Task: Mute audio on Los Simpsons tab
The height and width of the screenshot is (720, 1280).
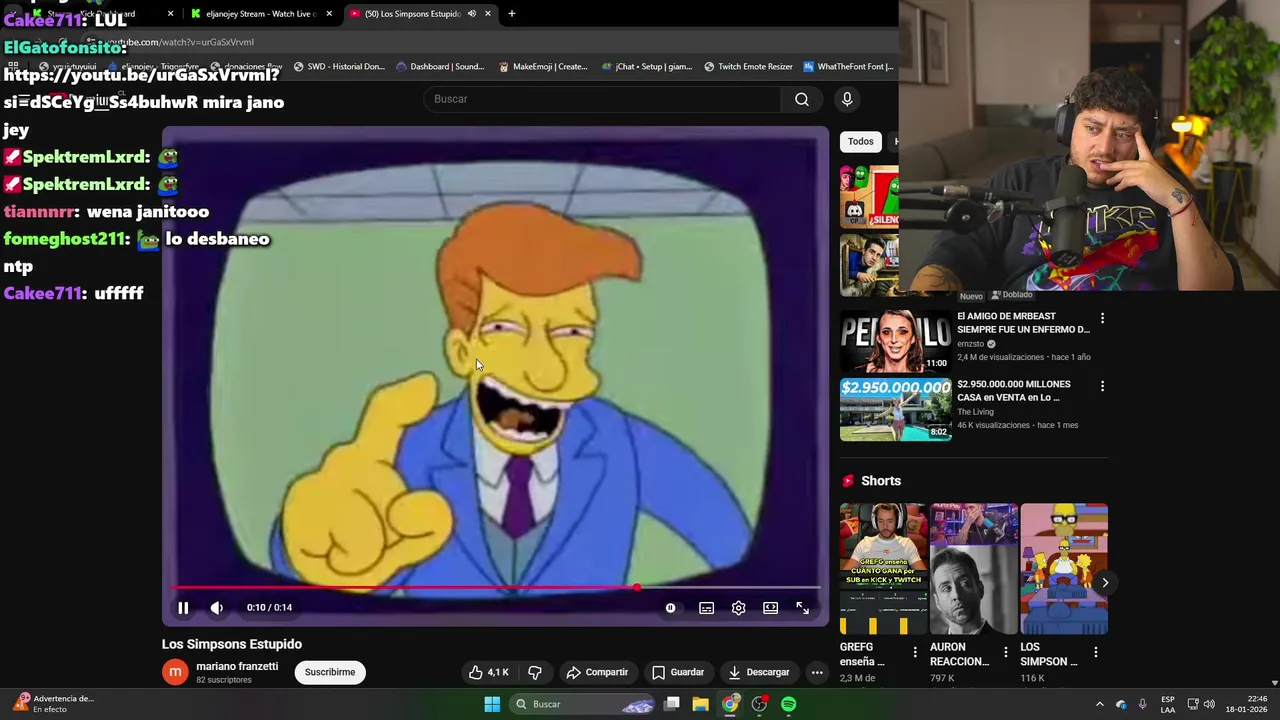Action: pyautogui.click(x=471, y=14)
